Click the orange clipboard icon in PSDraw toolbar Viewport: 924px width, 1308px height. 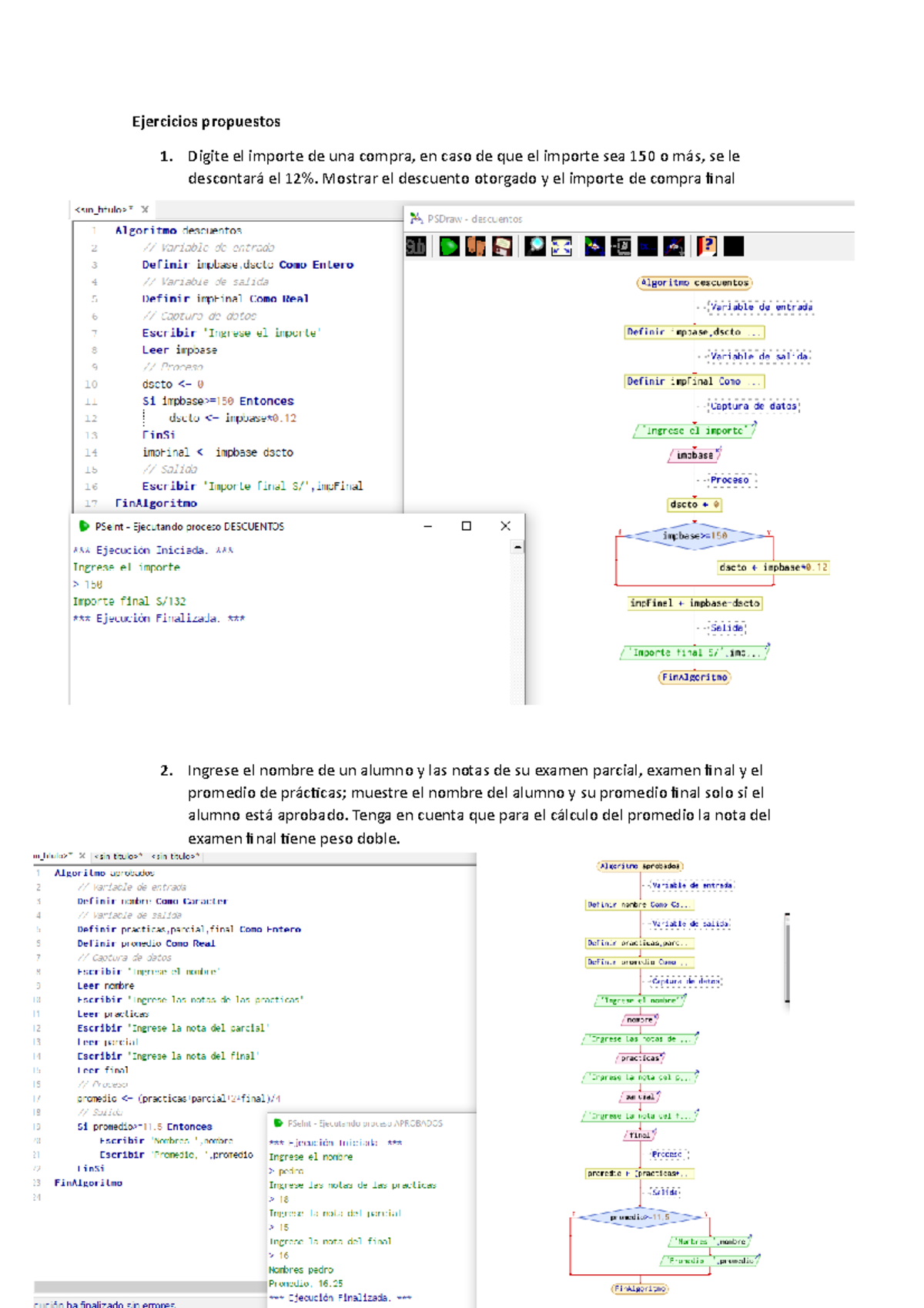[x=475, y=247]
